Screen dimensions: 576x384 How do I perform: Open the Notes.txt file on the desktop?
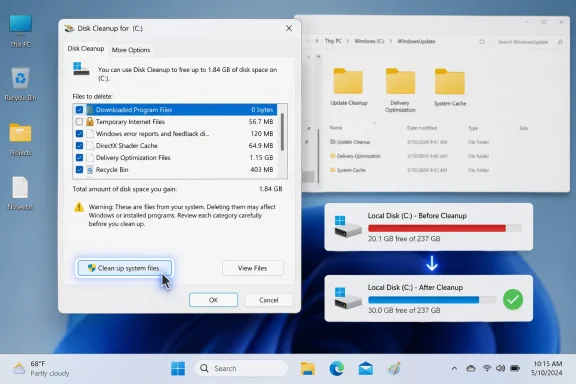(x=21, y=193)
